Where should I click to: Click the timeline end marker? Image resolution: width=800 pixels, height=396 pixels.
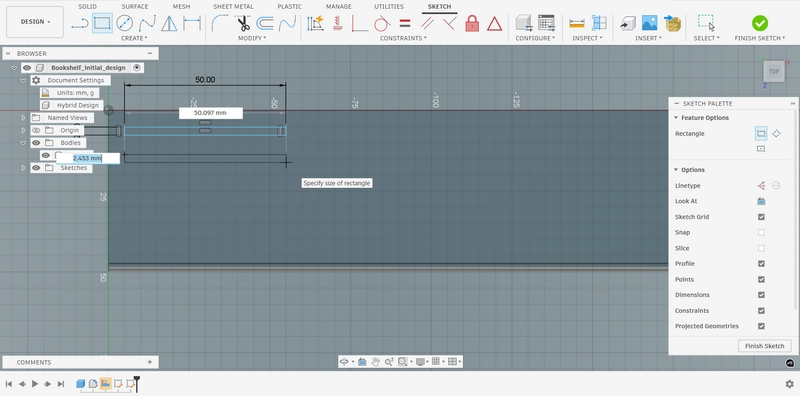(x=137, y=383)
